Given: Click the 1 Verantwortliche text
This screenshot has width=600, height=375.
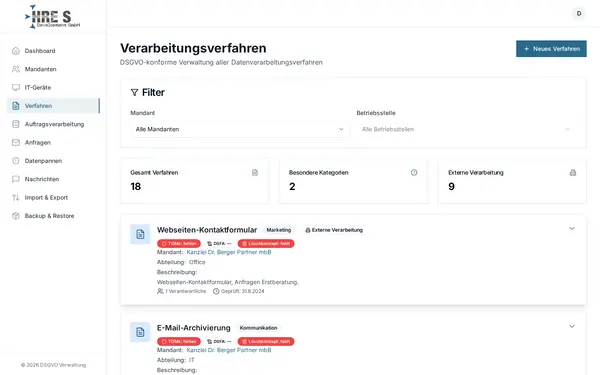Looking at the screenshot, I should [186, 291].
